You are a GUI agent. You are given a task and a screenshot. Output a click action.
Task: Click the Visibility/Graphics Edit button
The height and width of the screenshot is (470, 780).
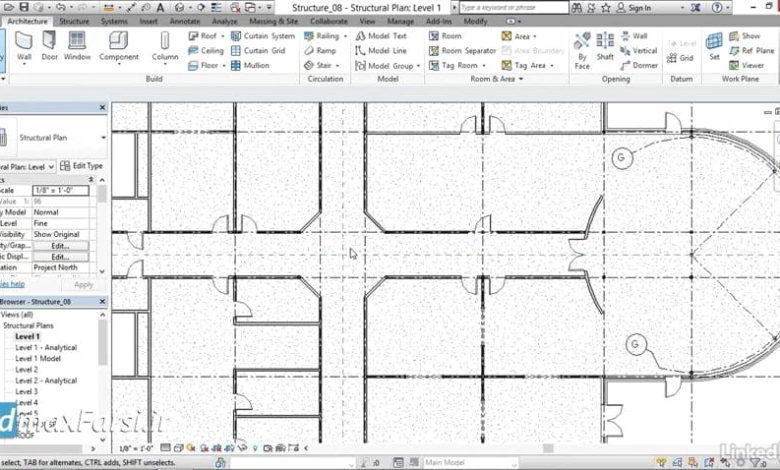[60, 246]
